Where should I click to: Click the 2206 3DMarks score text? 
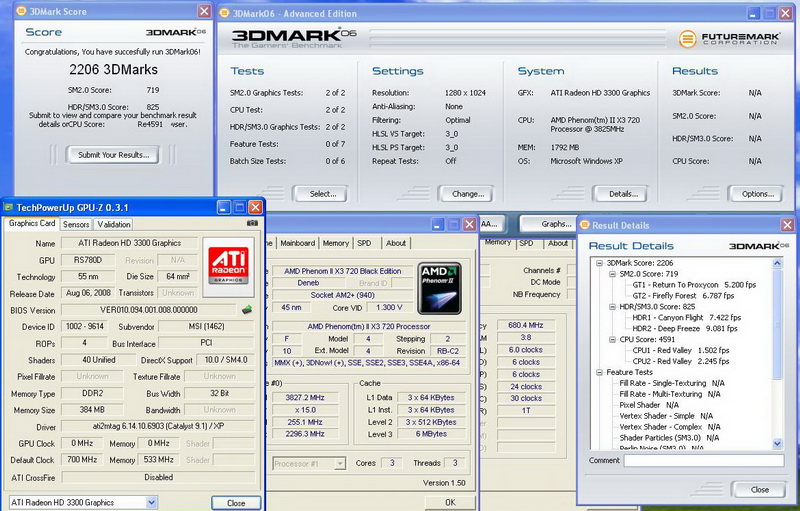pos(113,69)
